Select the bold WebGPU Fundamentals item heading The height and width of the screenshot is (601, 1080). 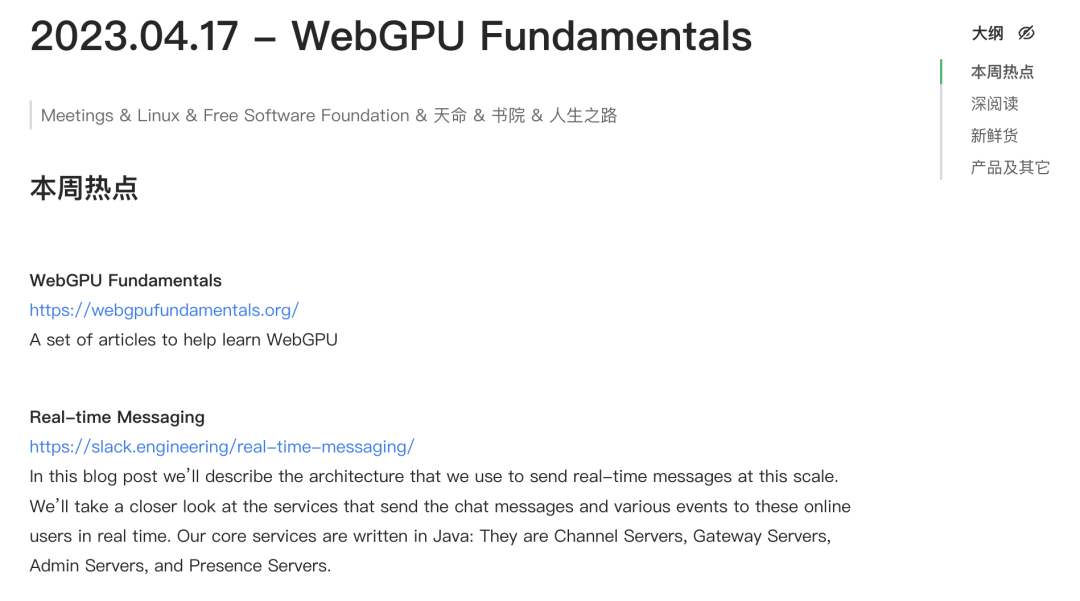(x=125, y=280)
